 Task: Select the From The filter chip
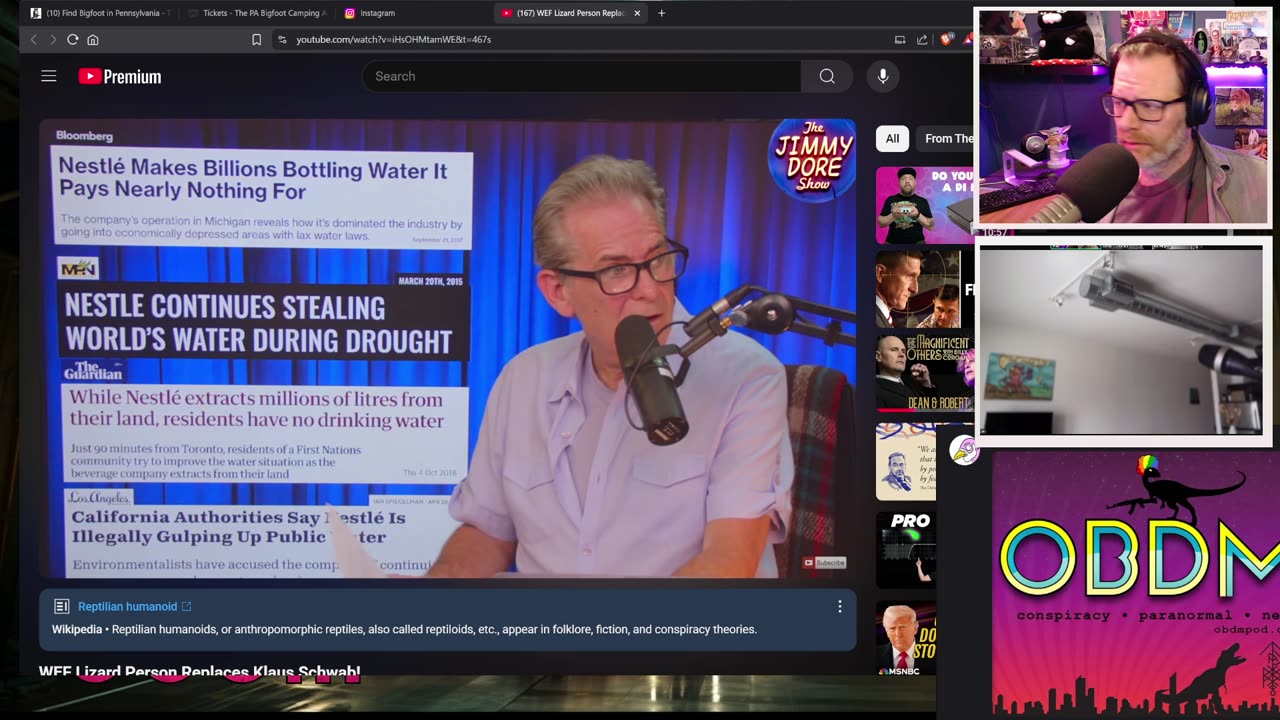[x=945, y=138]
